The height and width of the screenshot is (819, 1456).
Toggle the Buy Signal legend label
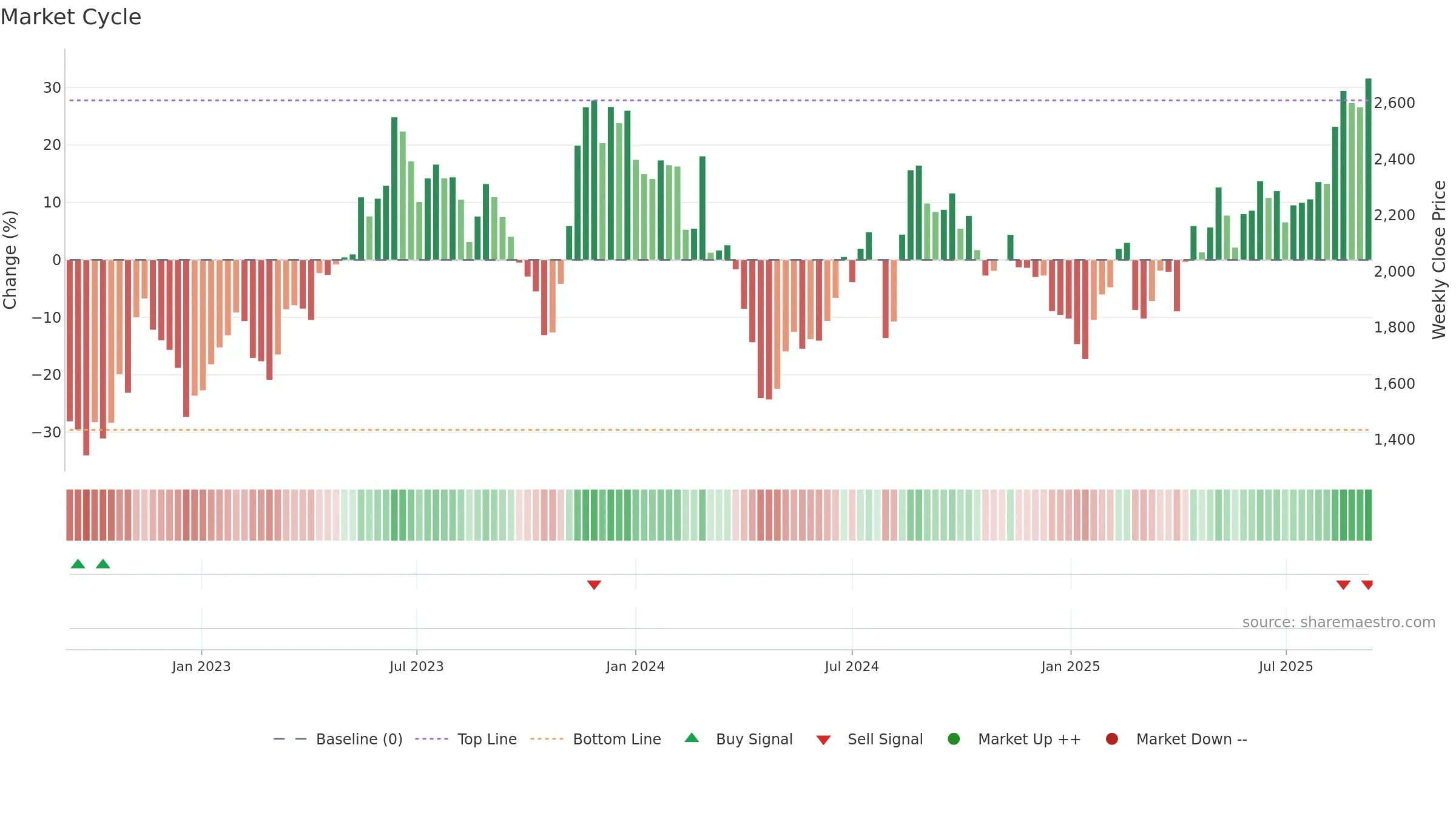754,739
